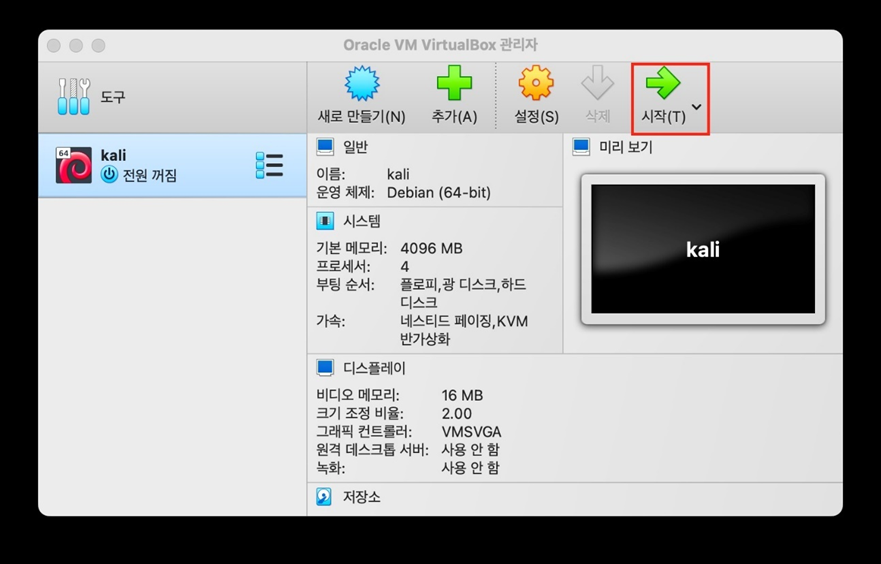Click the 4096 MB memory value
Screen dimensions: 881x564
(432, 248)
